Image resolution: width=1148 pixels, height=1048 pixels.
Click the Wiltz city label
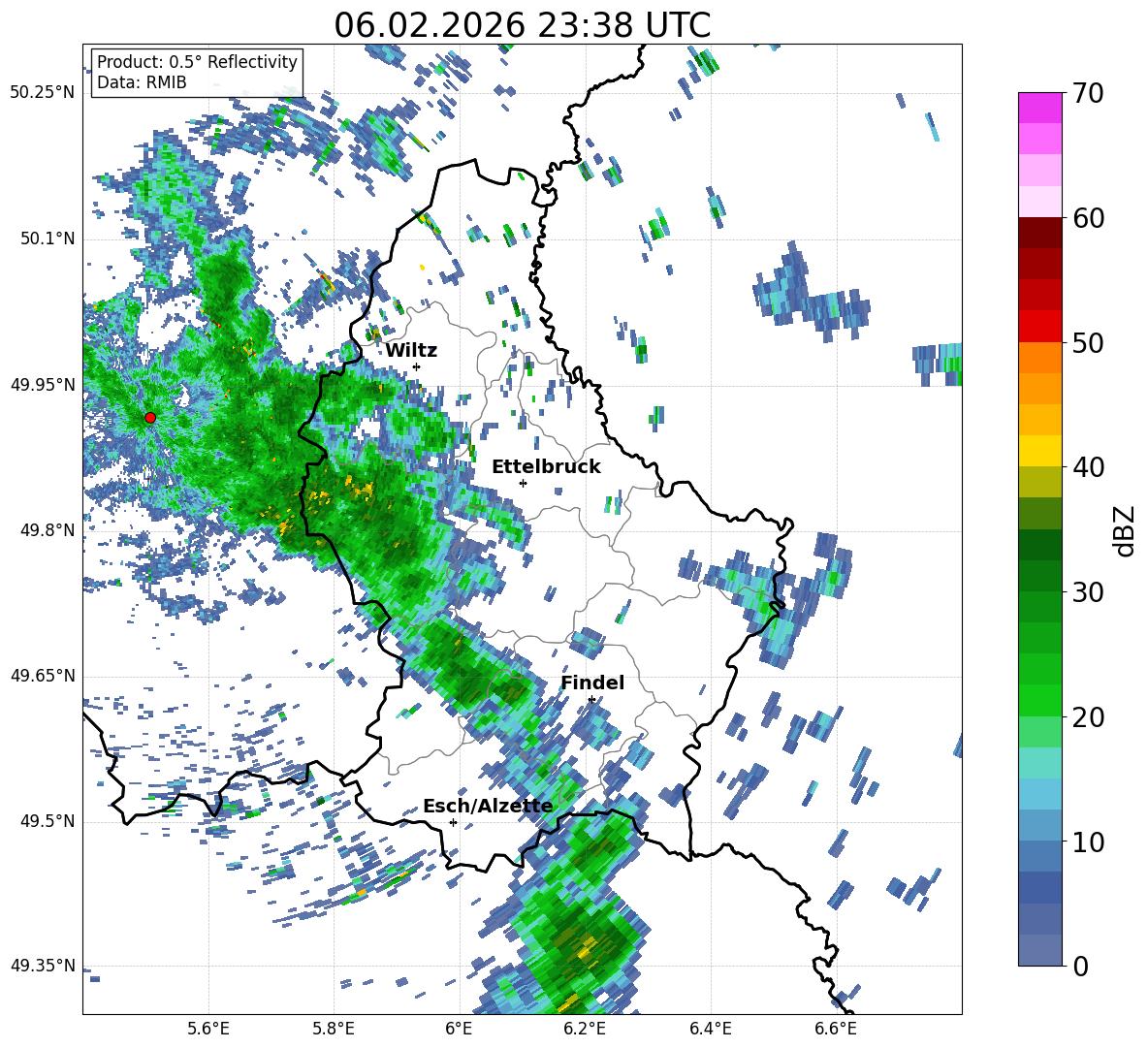(x=411, y=351)
